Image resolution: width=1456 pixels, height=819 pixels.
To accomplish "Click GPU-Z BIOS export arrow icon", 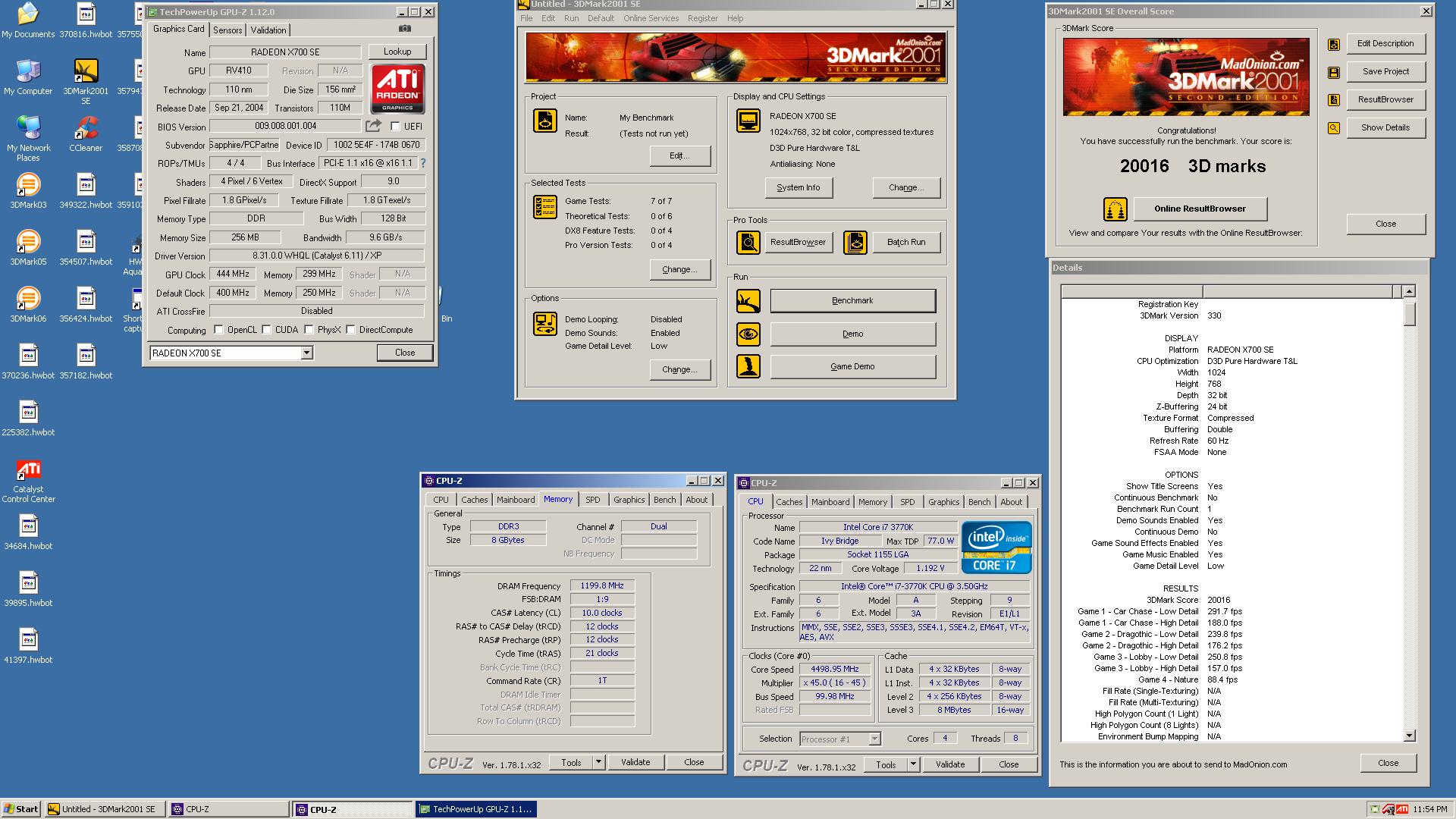I will pos(374,126).
